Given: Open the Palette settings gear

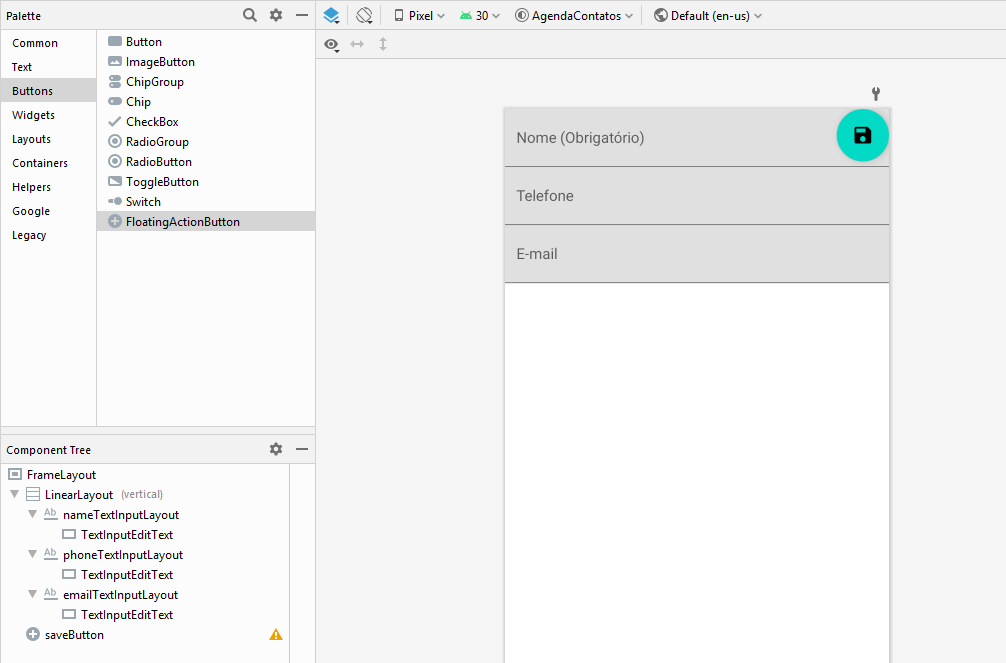Looking at the screenshot, I should click(x=276, y=15).
